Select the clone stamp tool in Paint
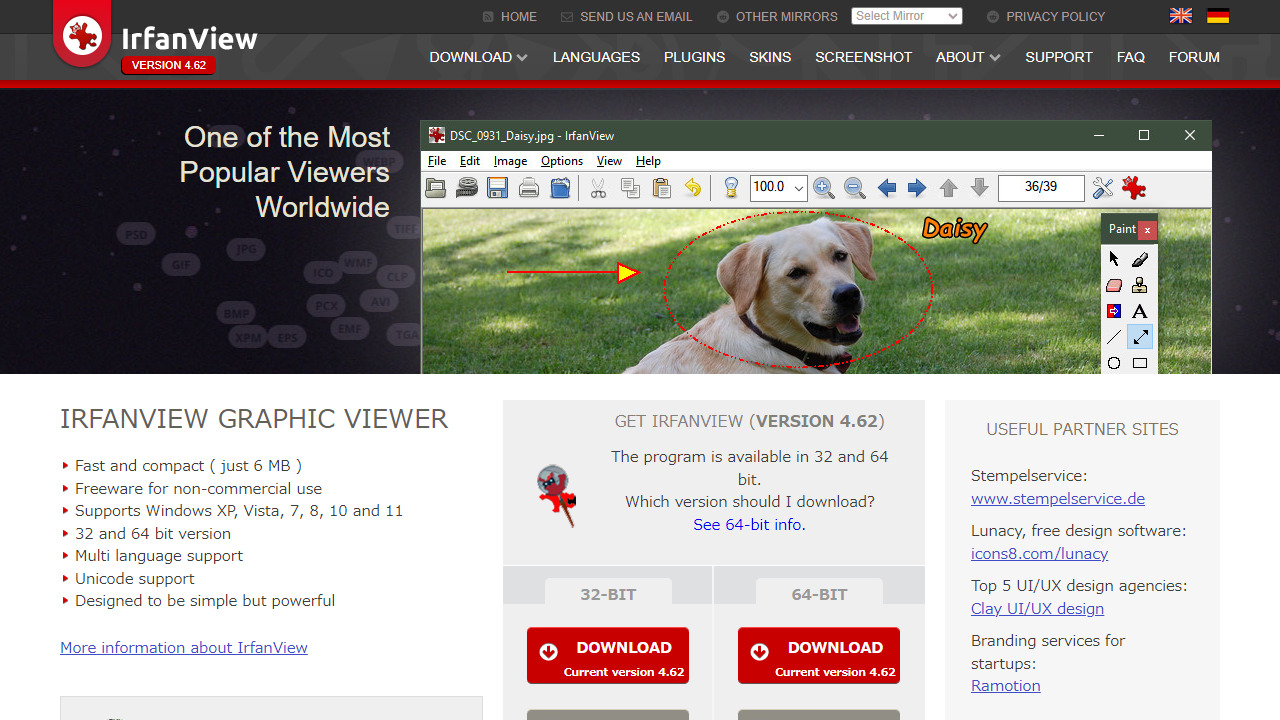The height and width of the screenshot is (720, 1280). point(1140,285)
